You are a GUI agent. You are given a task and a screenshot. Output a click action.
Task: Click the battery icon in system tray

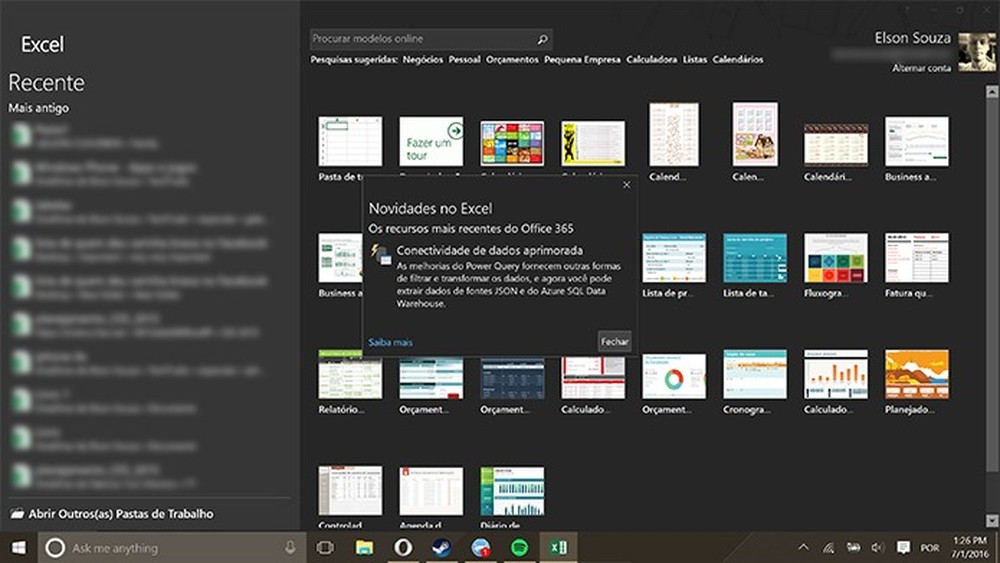coord(853,548)
